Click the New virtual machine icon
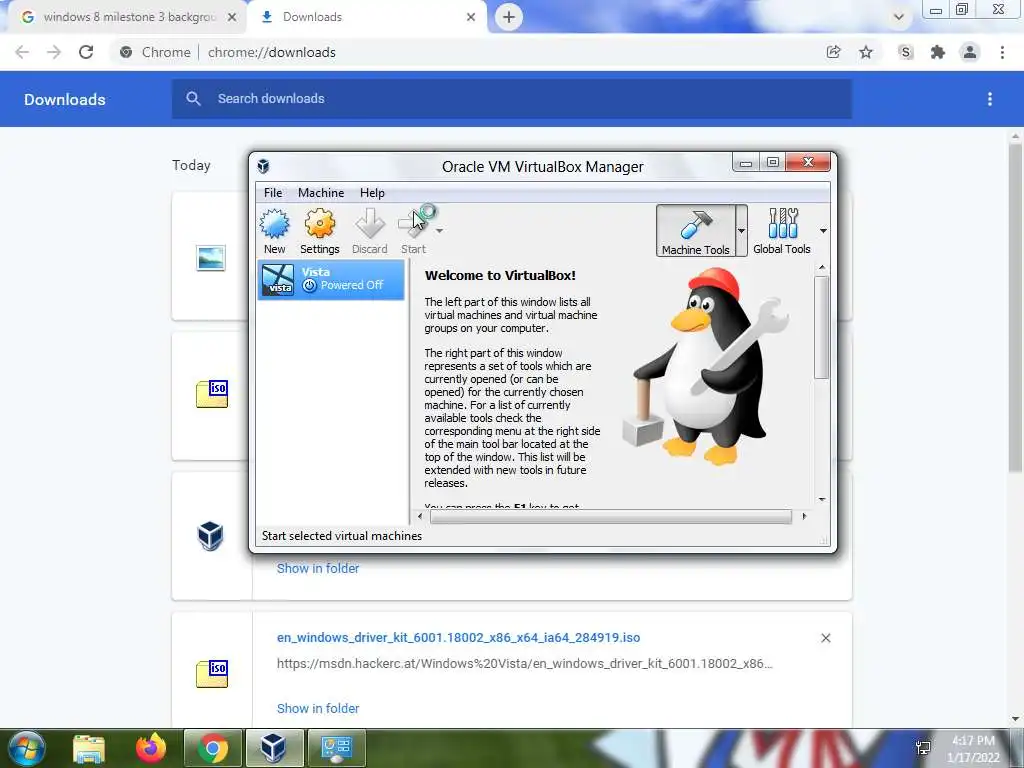 (x=274, y=231)
